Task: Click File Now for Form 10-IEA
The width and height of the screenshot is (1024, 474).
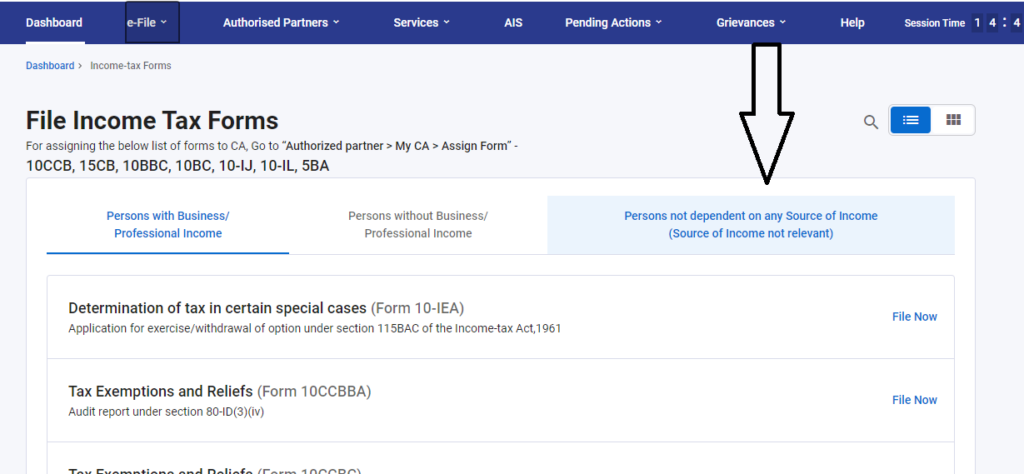Action: click(914, 317)
